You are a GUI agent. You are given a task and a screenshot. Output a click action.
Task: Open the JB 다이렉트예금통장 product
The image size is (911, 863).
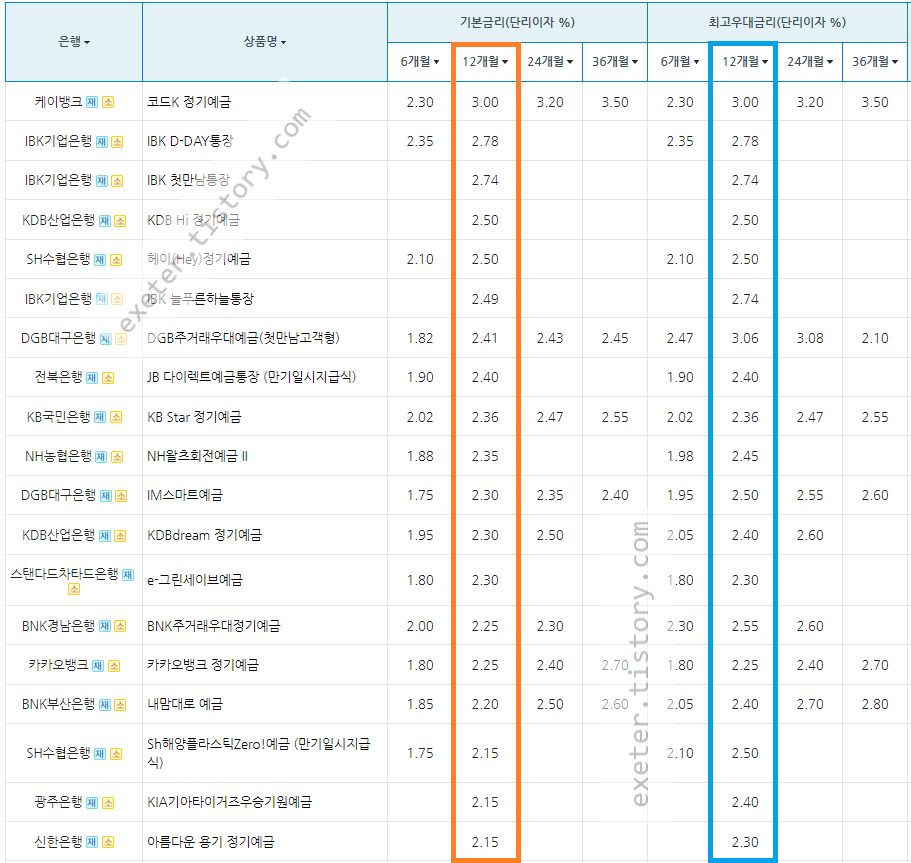click(x=252, y=377)
